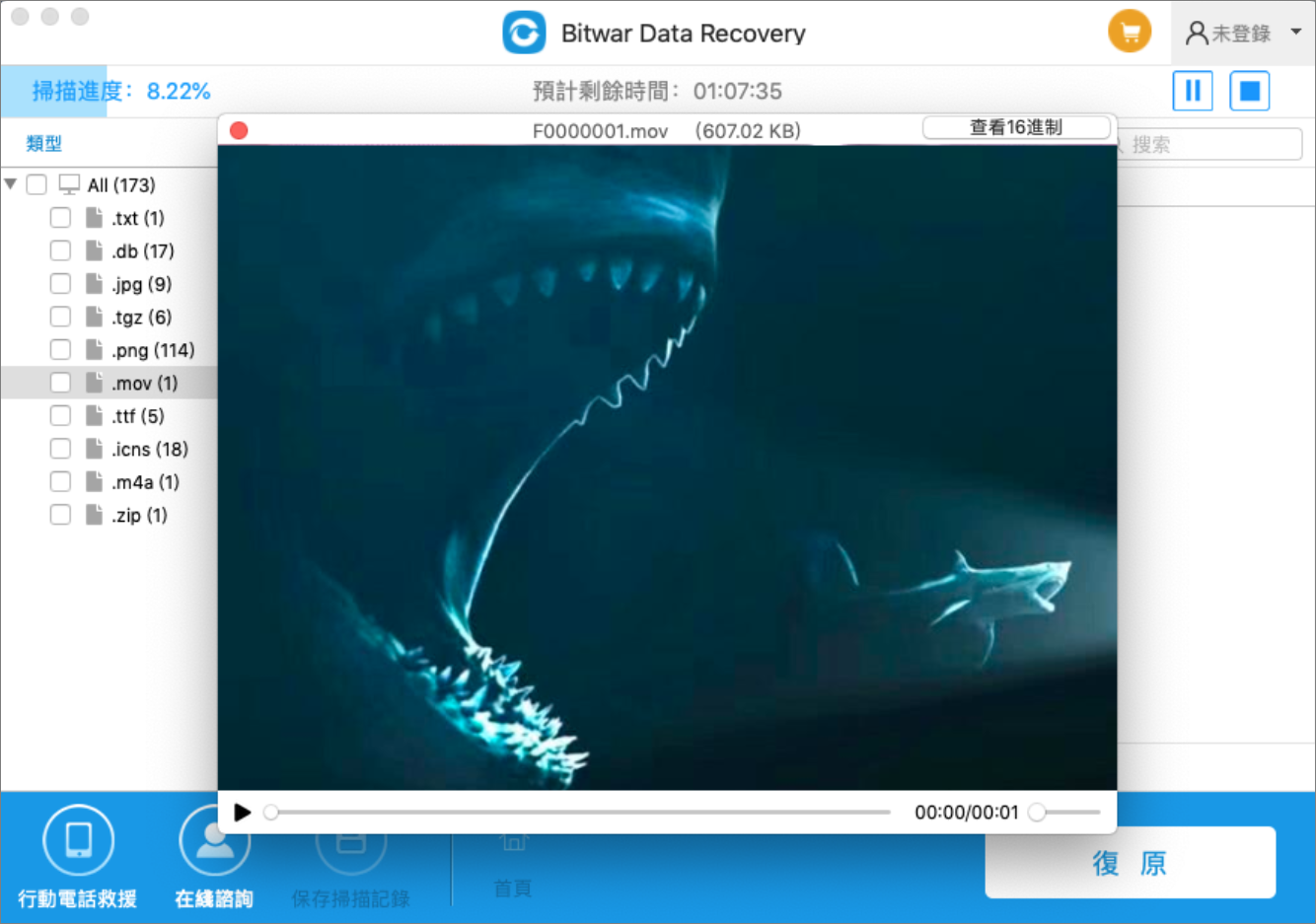Screen dimensions: 1316x924
Task: Check the .db (17) checkbox
Action: (x=60, y=250)
